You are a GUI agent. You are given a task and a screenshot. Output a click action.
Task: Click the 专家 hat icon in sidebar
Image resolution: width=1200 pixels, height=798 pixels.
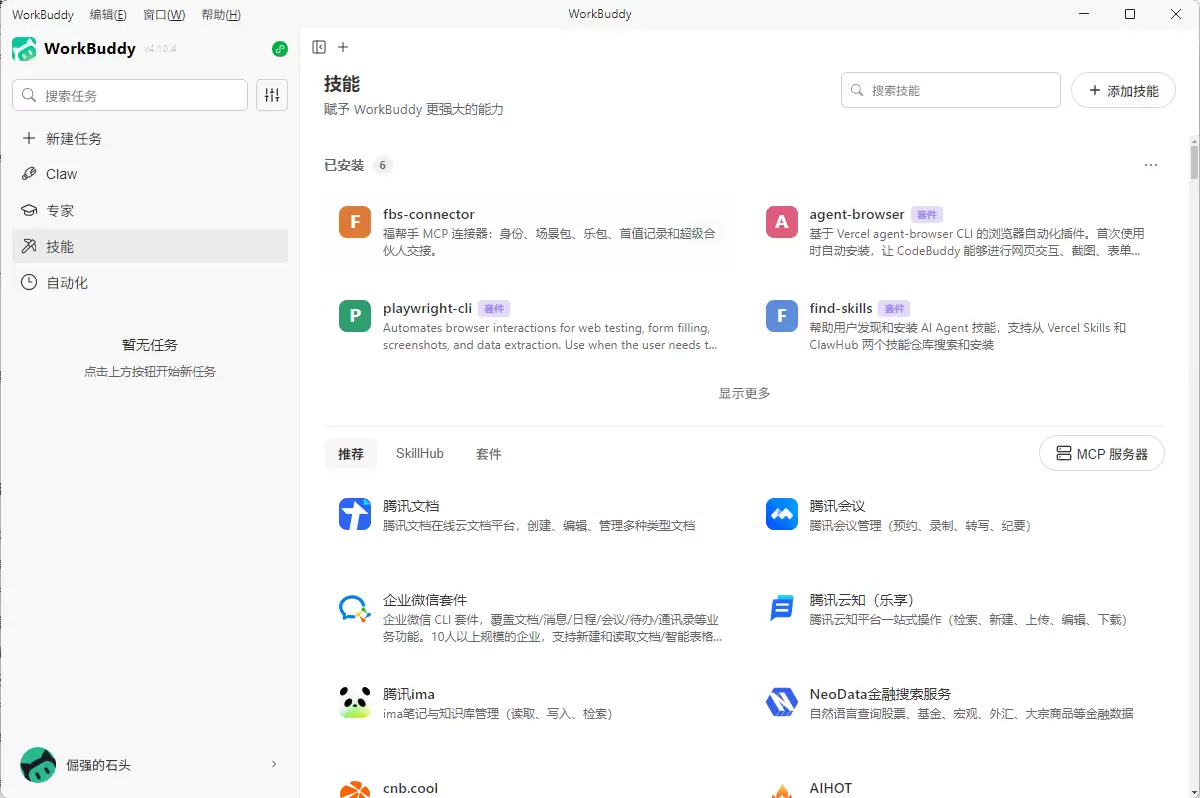tap(29, 211)
